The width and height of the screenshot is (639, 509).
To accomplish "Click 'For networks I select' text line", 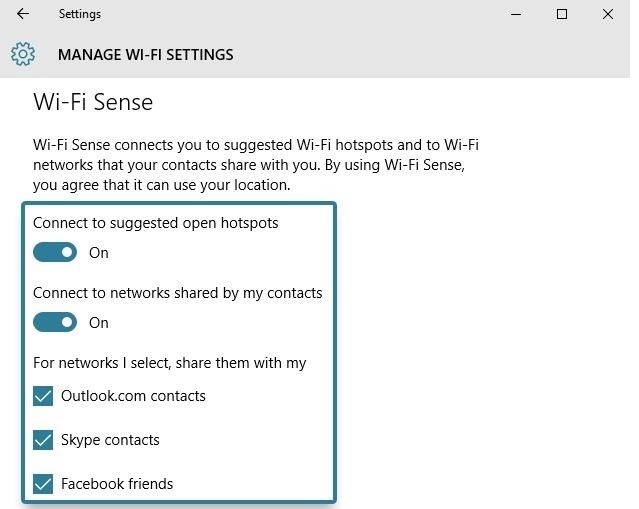I will pos(169,363).
